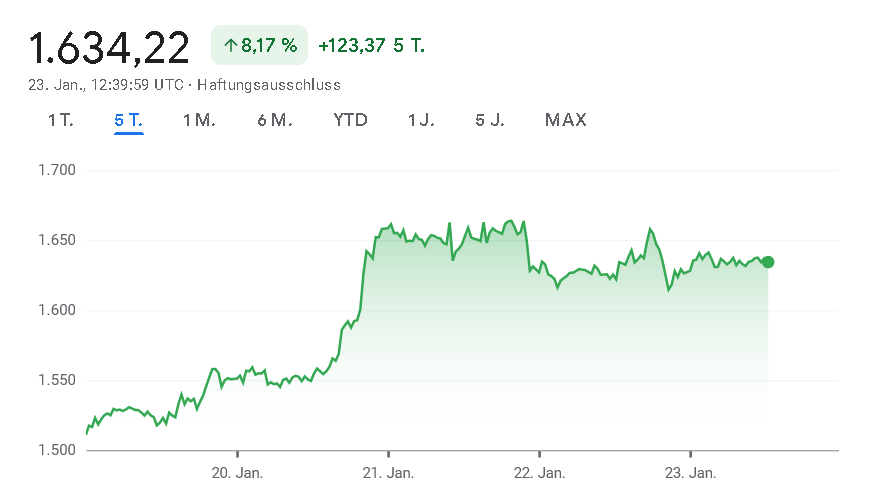
Task: Click the 23. Jan. axis marker
Action: 690,473
